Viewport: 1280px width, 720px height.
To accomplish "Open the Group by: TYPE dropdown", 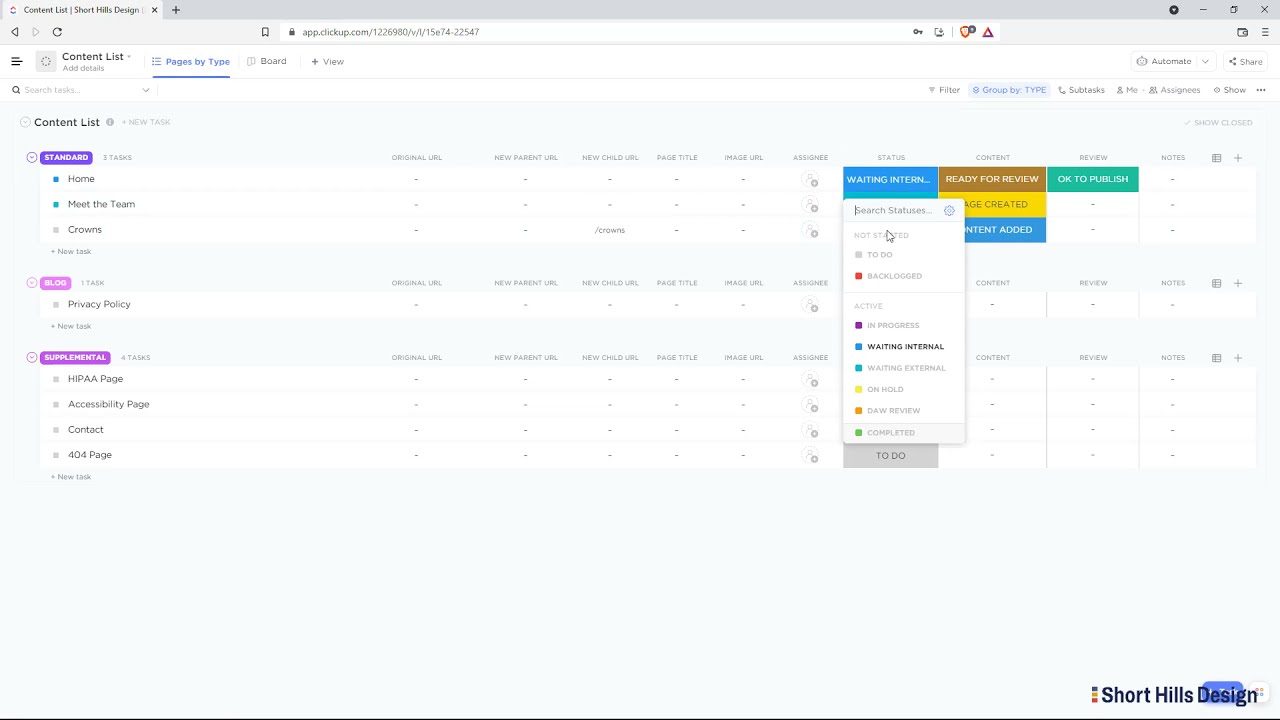I will [1009, 90].
